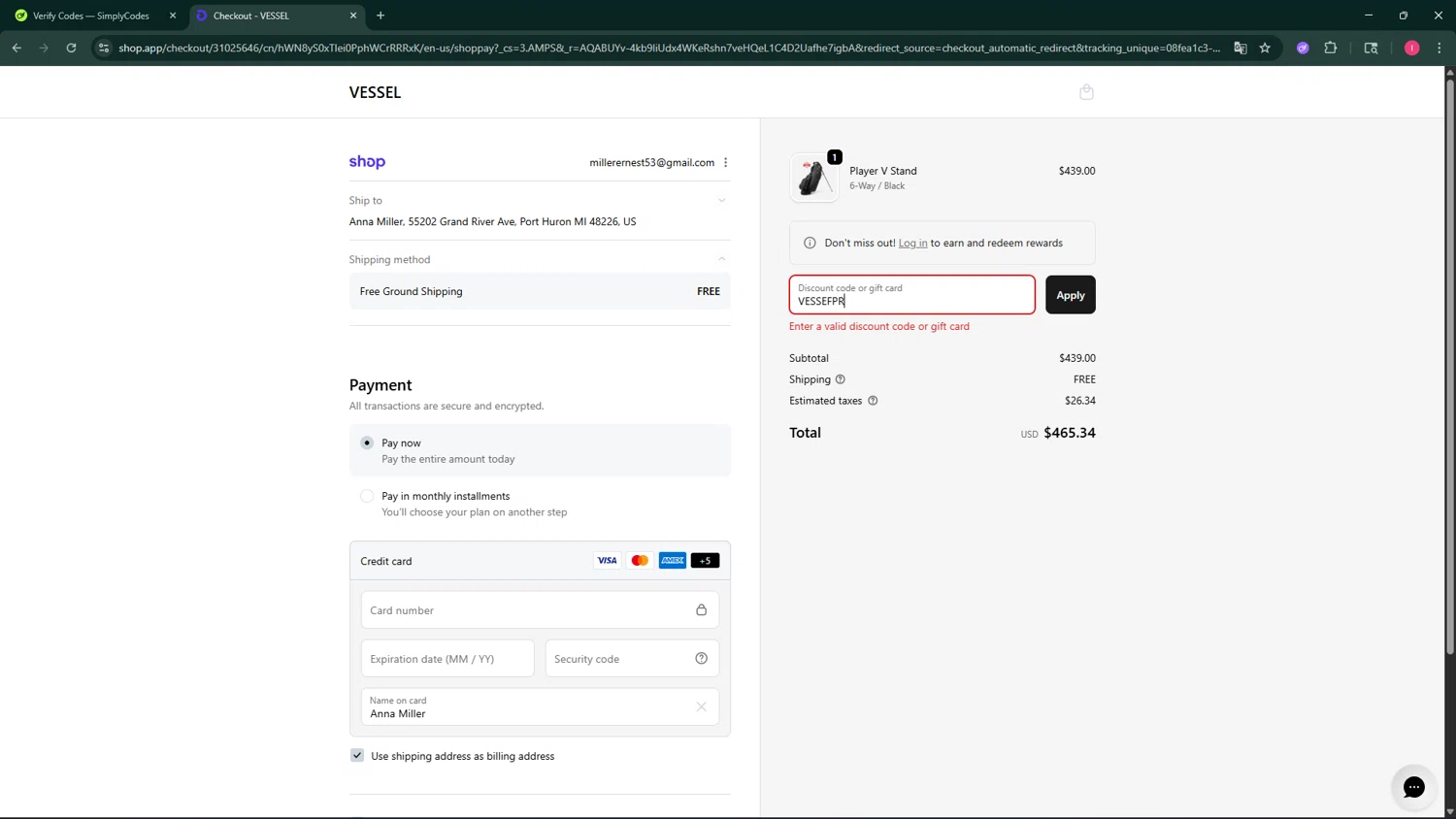Click millerernest53@gmail.com email text

click(651, 162)
